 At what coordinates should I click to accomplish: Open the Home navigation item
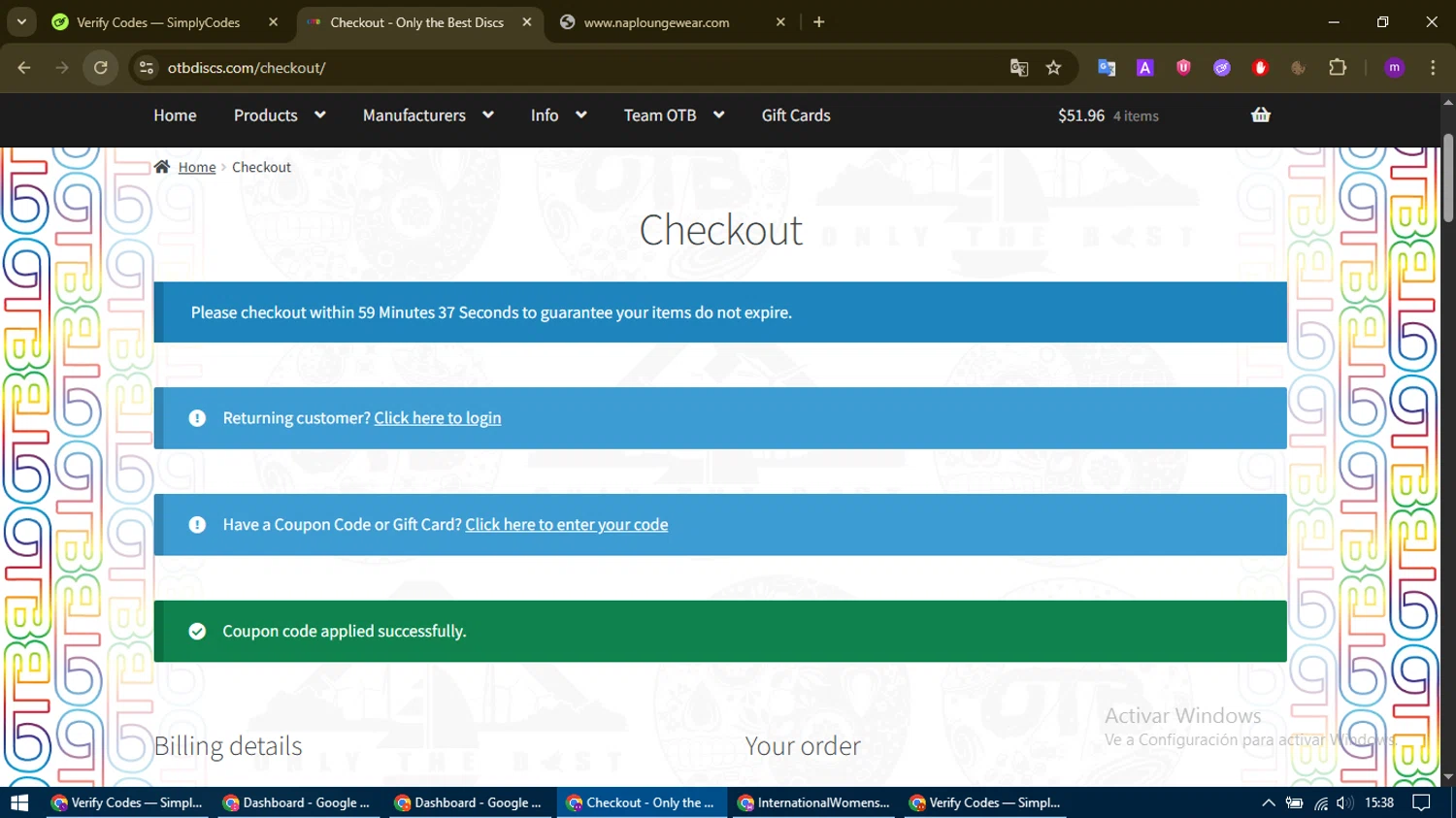point(175,115)
